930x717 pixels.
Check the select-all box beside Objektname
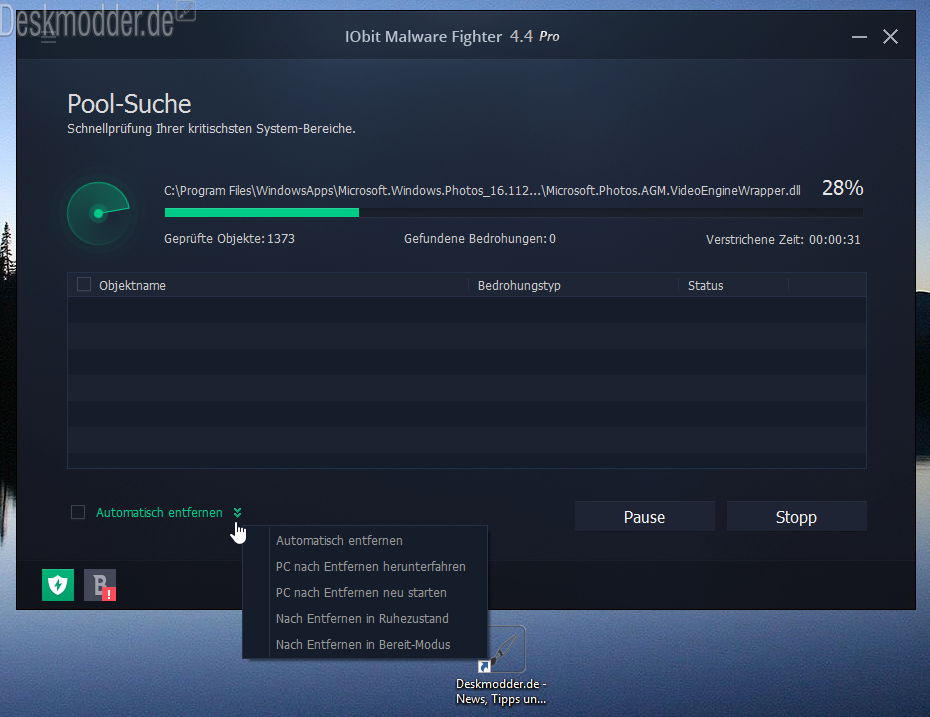(84, 285)
